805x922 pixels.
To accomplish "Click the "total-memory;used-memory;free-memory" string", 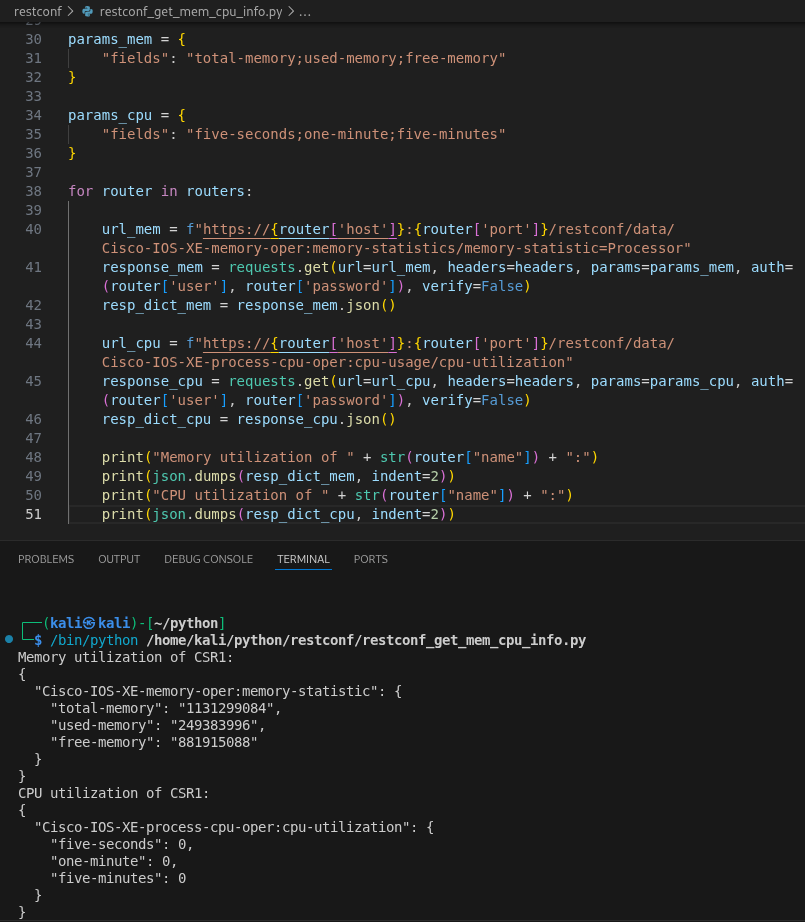I will 346,58.
